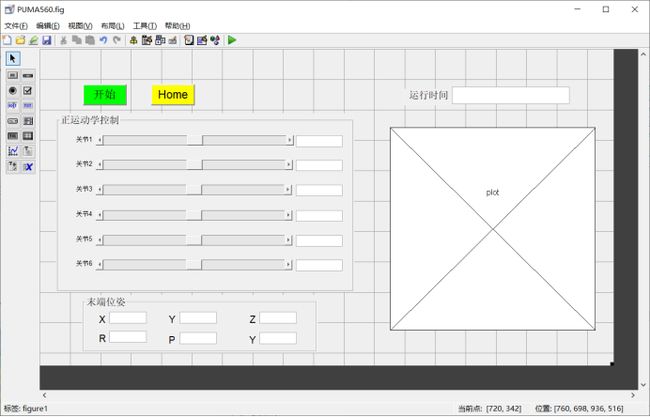Click the Copy icon in the toolbar

point(77,40)
